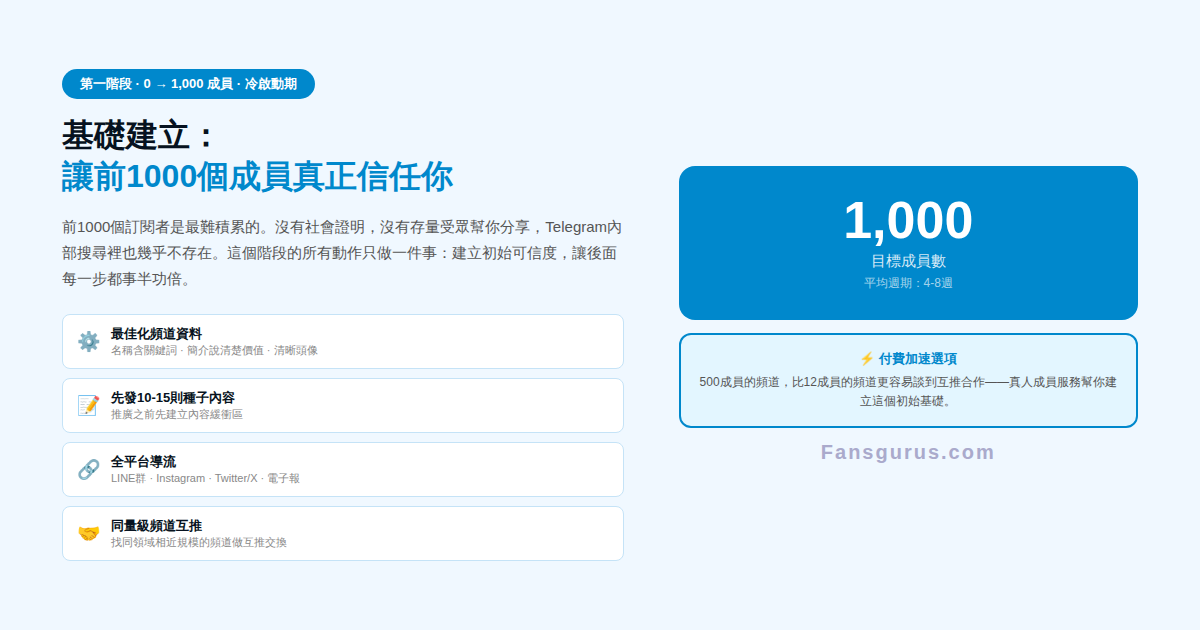This screenshot has width=1200, height=630.
Task: Expand the 全平台導流 card for details
Action: (343, 469)
